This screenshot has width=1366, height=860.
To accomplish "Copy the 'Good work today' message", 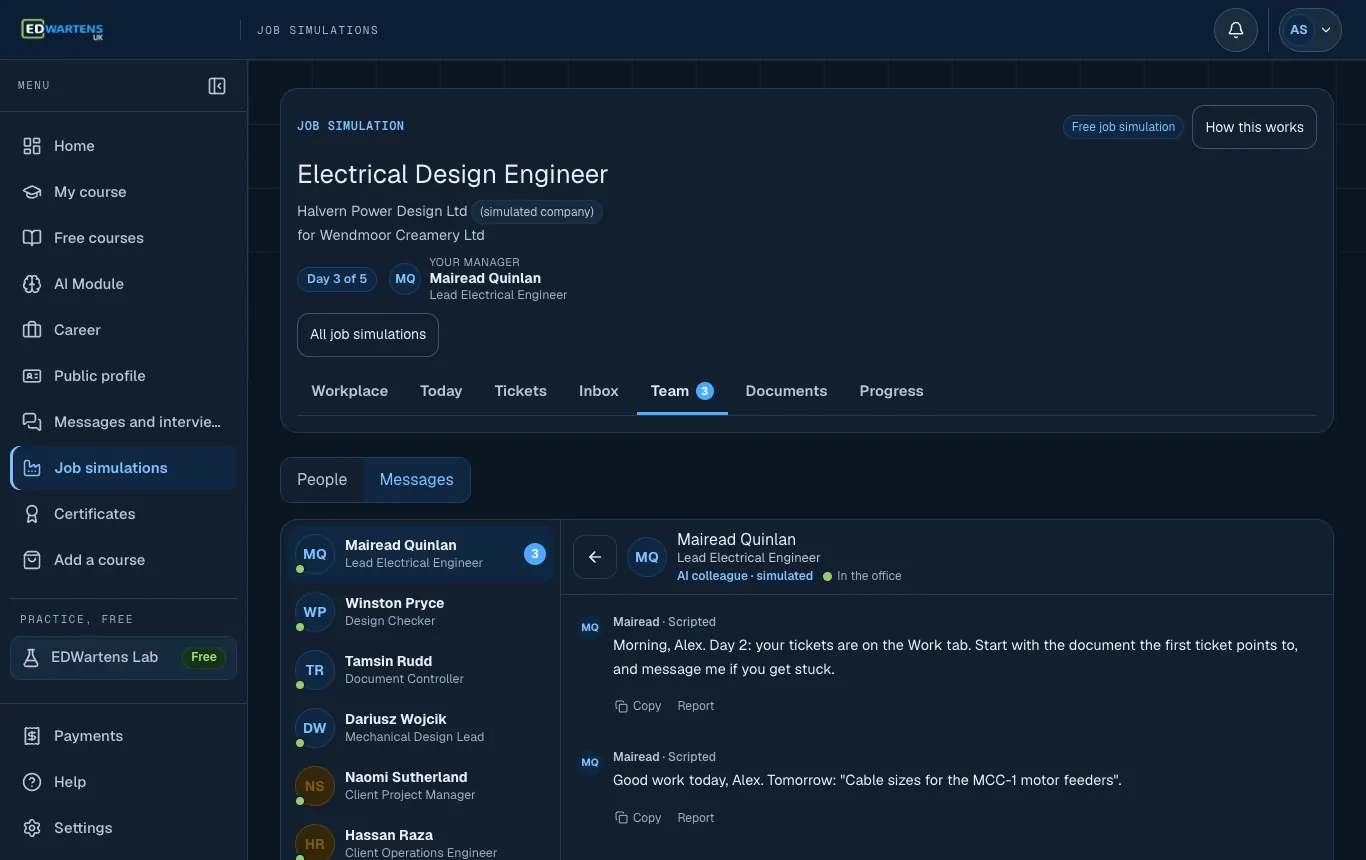I will [638, 818].
